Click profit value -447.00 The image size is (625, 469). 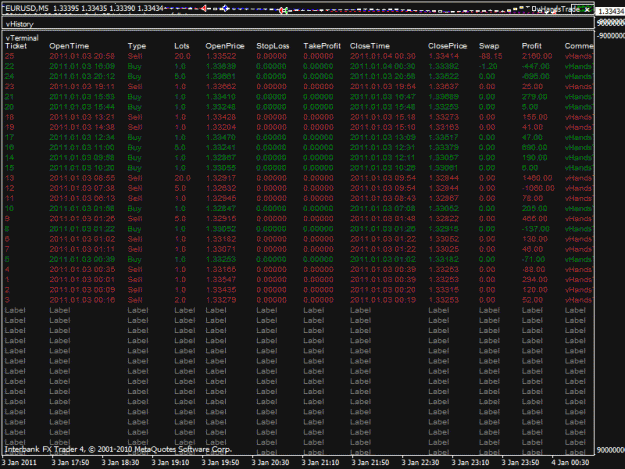[x=536, y=67]
